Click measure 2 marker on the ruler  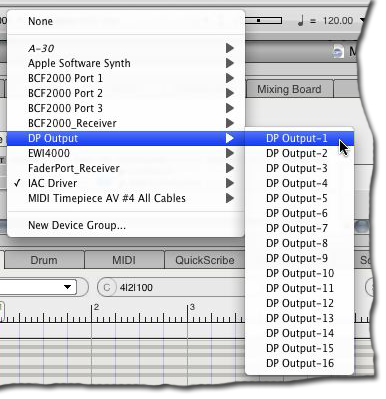click(96, 307)
